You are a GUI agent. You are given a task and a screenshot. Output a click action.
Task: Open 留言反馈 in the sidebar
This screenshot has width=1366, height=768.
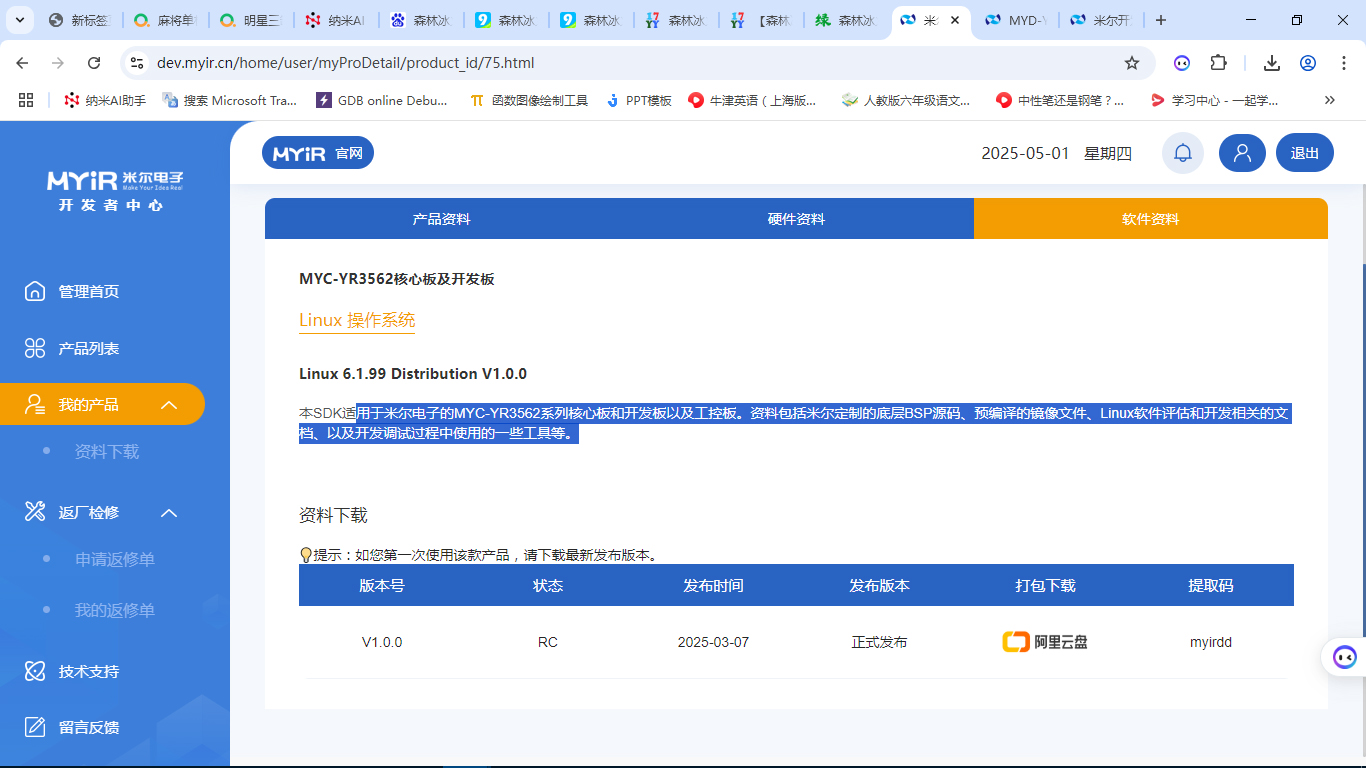click(x=89, y=727)
